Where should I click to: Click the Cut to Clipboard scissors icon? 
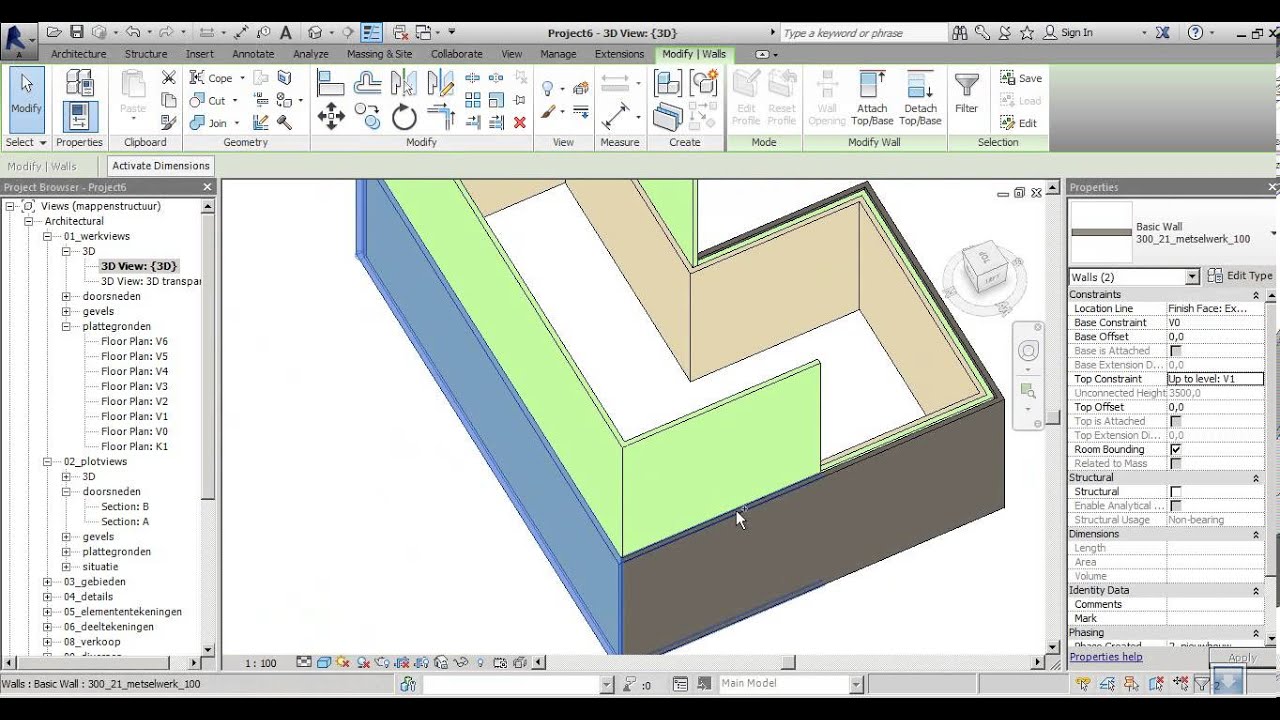pos(169,77)
